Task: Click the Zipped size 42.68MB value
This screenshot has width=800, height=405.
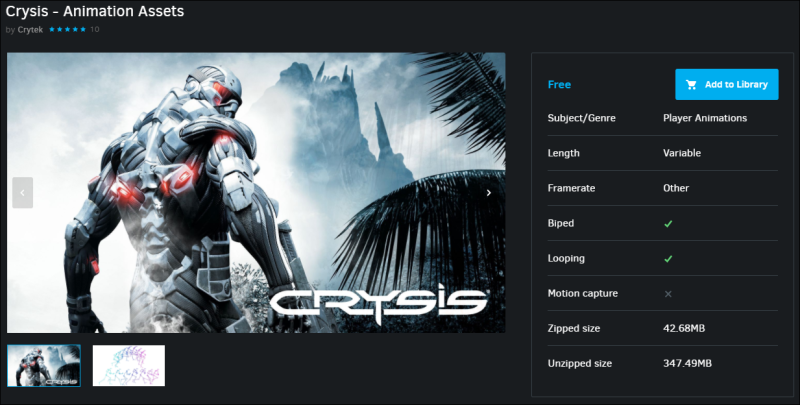Action: tap(684, 328)
